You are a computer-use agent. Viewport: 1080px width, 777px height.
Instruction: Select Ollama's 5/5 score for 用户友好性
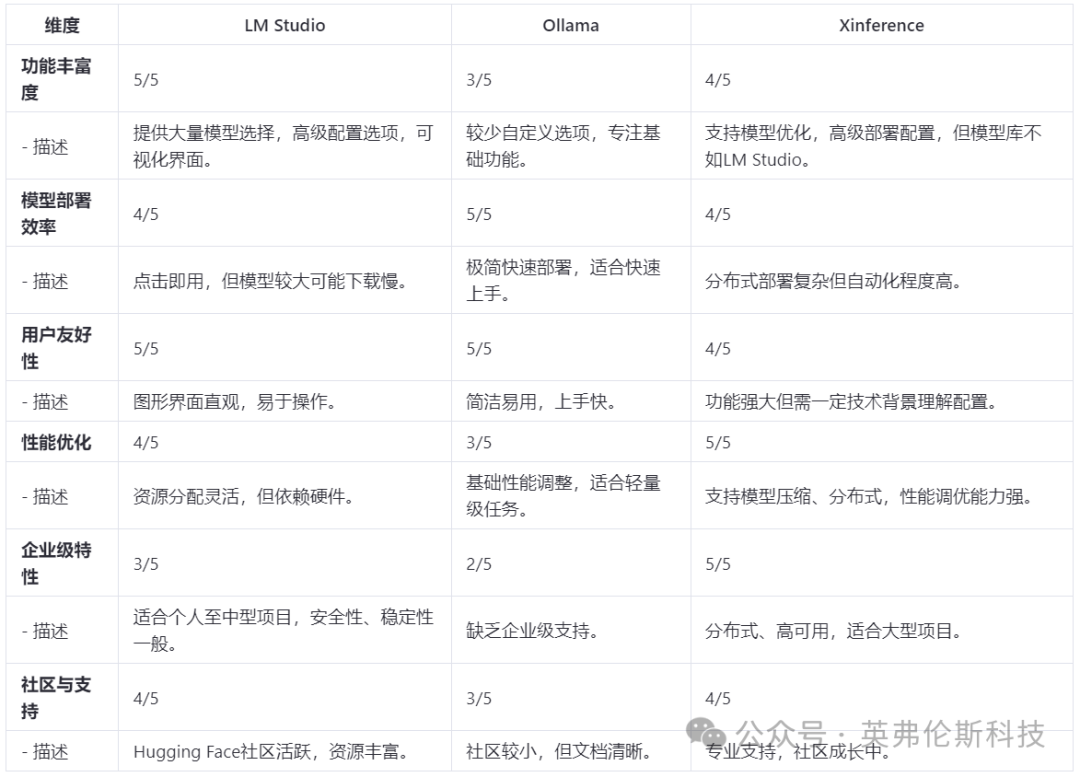tap(479, 349)
